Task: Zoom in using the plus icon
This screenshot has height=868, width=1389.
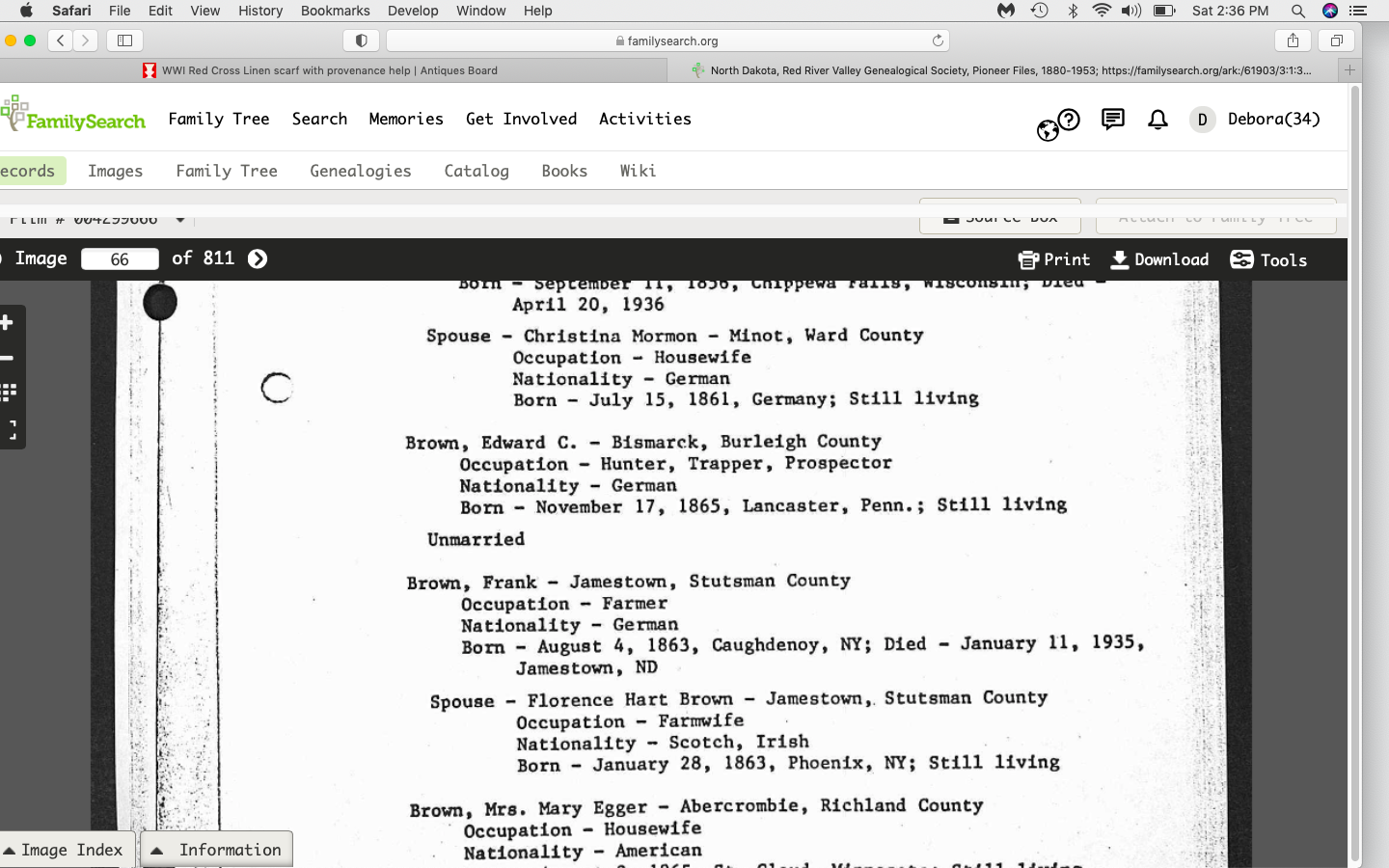Action: (x=7, y=322)
